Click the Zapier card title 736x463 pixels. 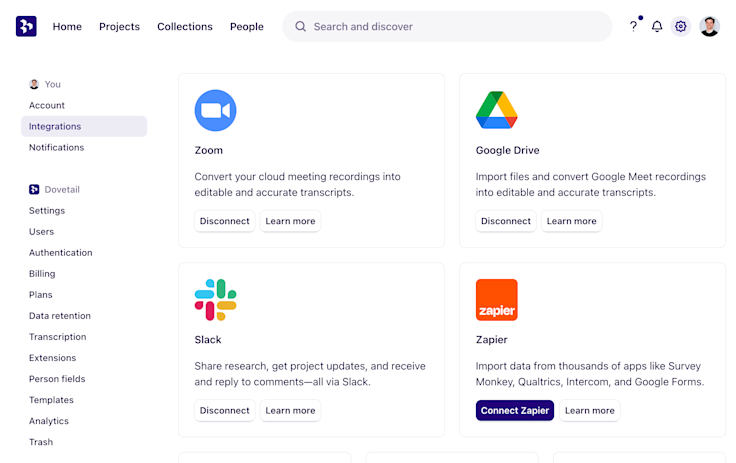pos(491,340)
